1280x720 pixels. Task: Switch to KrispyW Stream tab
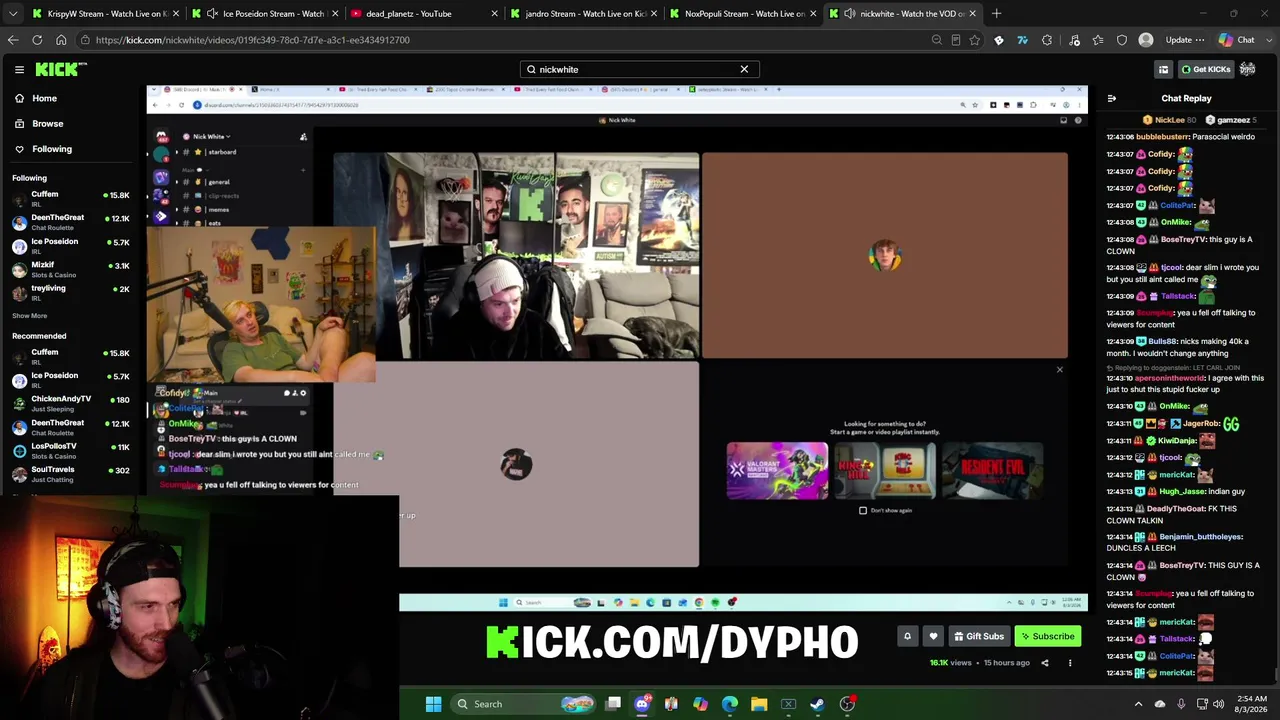tap(105, 14)
